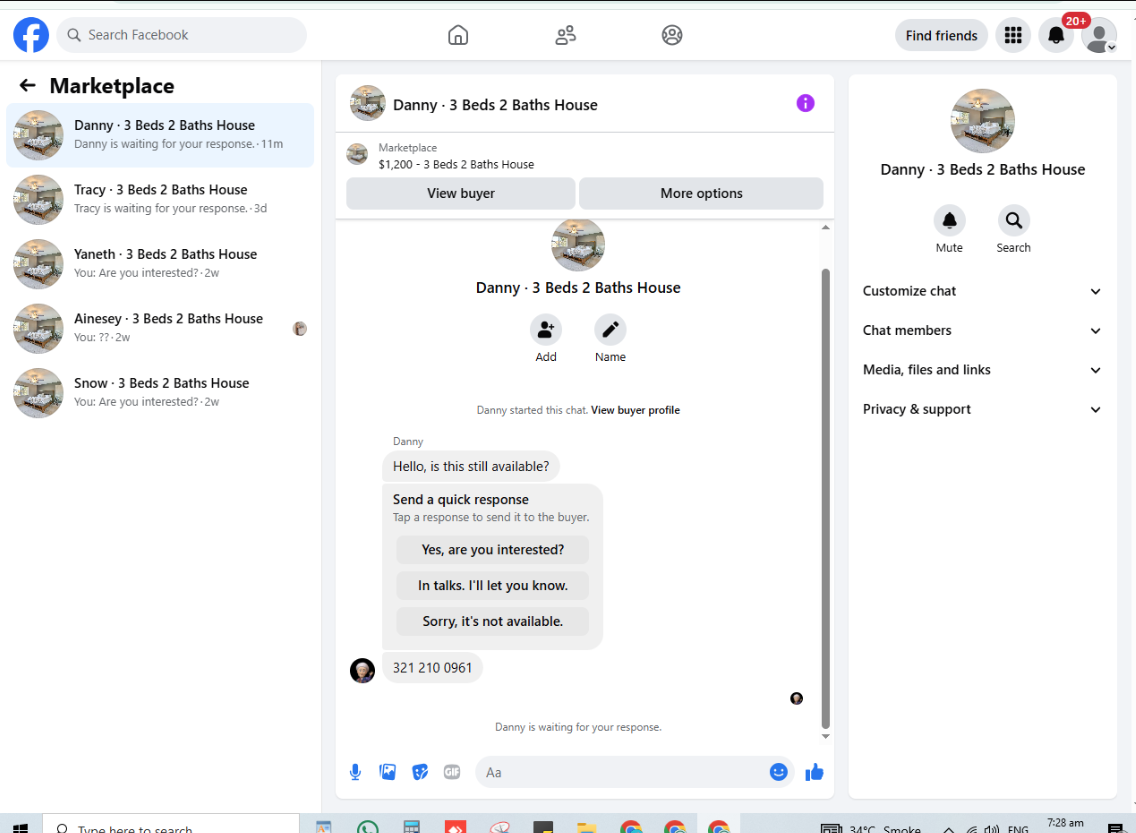This screenshot has width=1136, height=833.
Task: Open the Calculator taskbar icon
Action: 412,827
